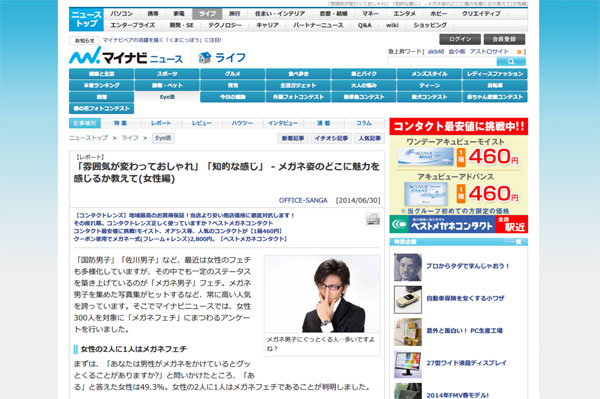Click the プロからタダで学んじゃおう！ link
This screenshot has height=399, width=600.
[x=468, y=266]
